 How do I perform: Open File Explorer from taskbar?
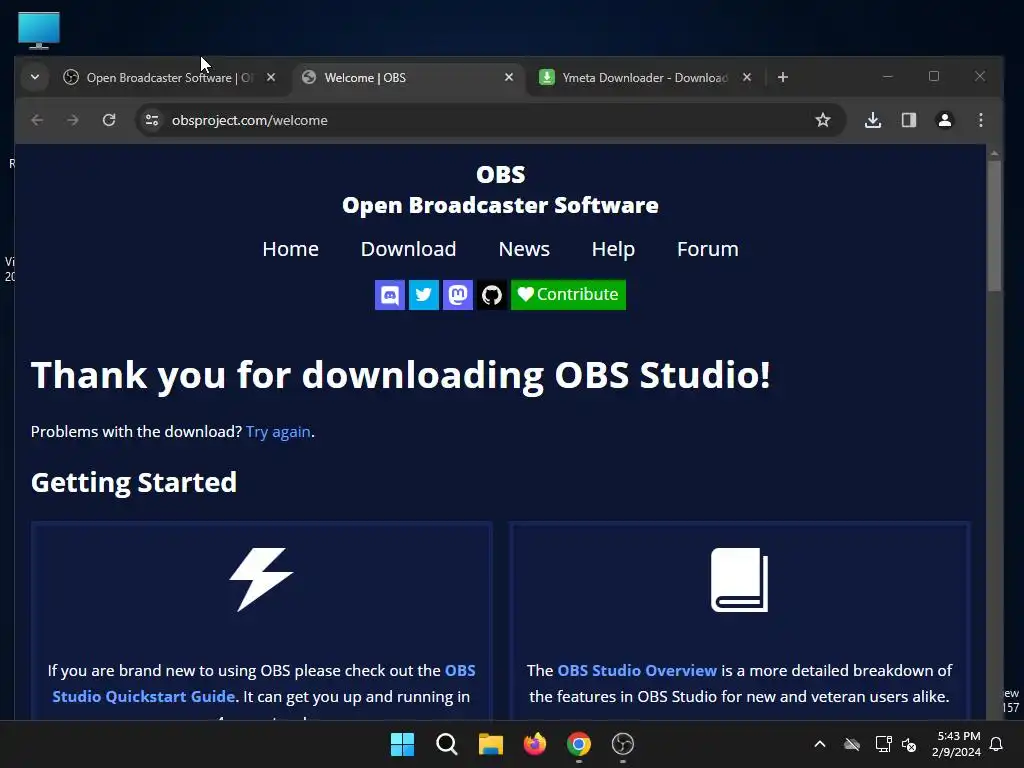point(490,744)
